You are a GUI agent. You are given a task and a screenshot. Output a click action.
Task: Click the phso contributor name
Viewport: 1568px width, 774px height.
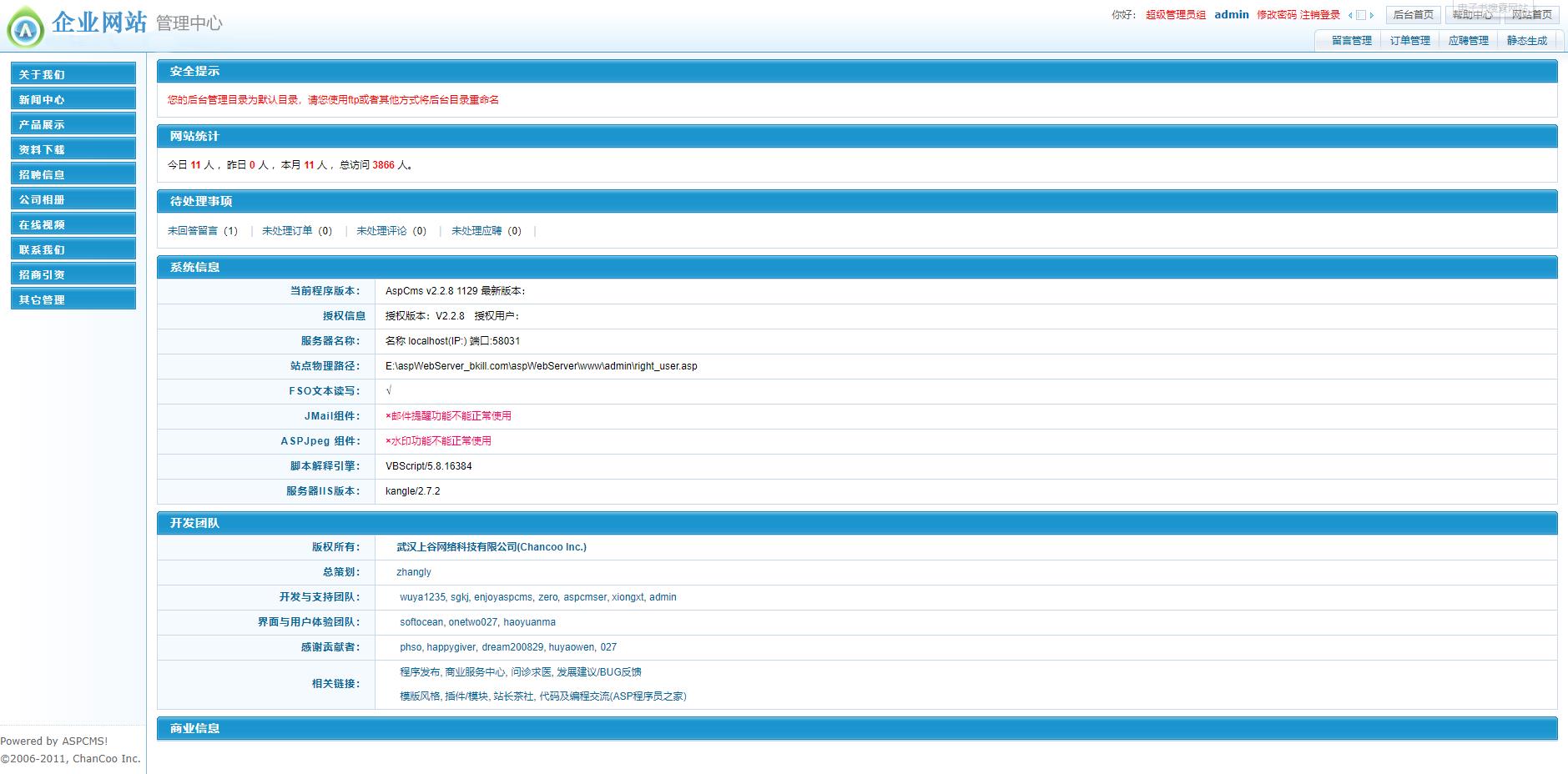tap(411, 647)
